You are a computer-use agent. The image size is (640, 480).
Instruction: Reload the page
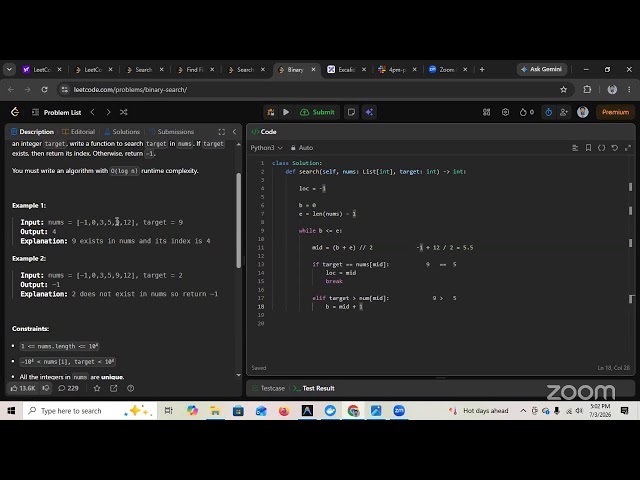[44, 89]
